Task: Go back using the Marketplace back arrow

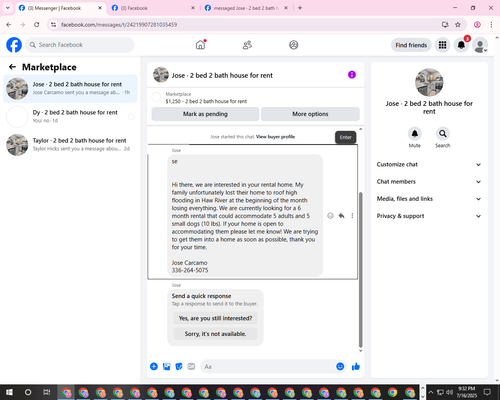Action: coord(12,67)
